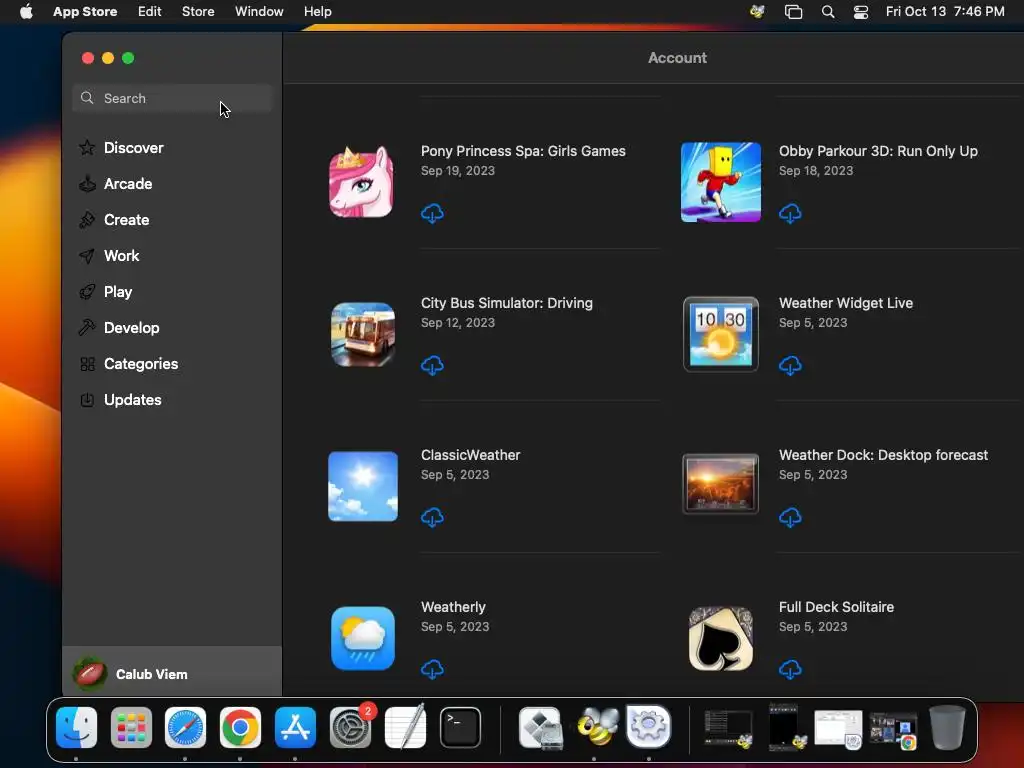Open Obby Parkour 3D app icon
1024x768 pixels.
[721, 182]
